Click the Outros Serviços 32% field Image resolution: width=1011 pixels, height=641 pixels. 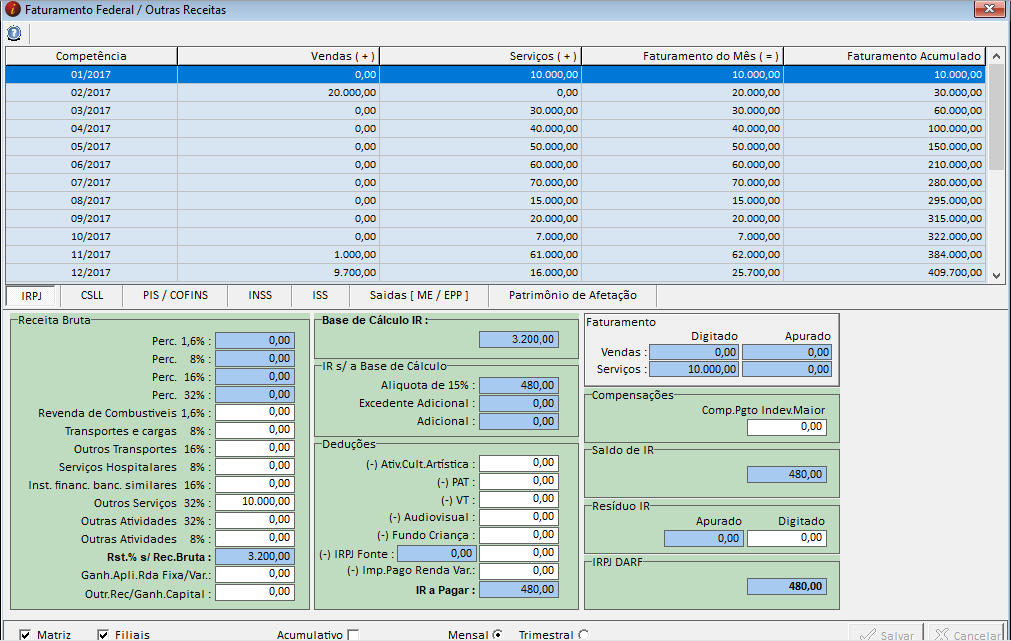255,502
